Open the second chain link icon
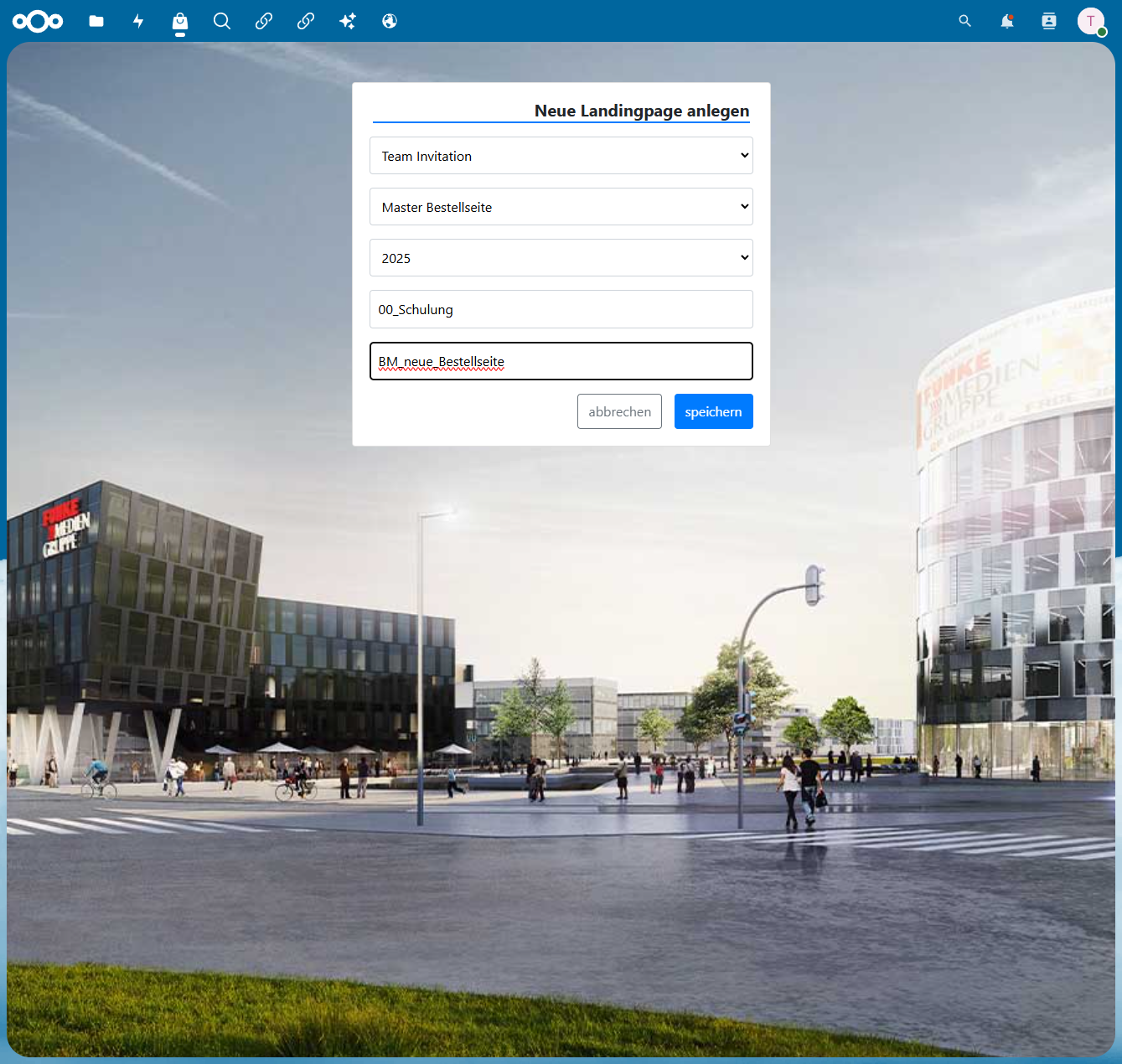Image resolution: width=1122 pixels, height=1064 pixels. tap(306, 21)
